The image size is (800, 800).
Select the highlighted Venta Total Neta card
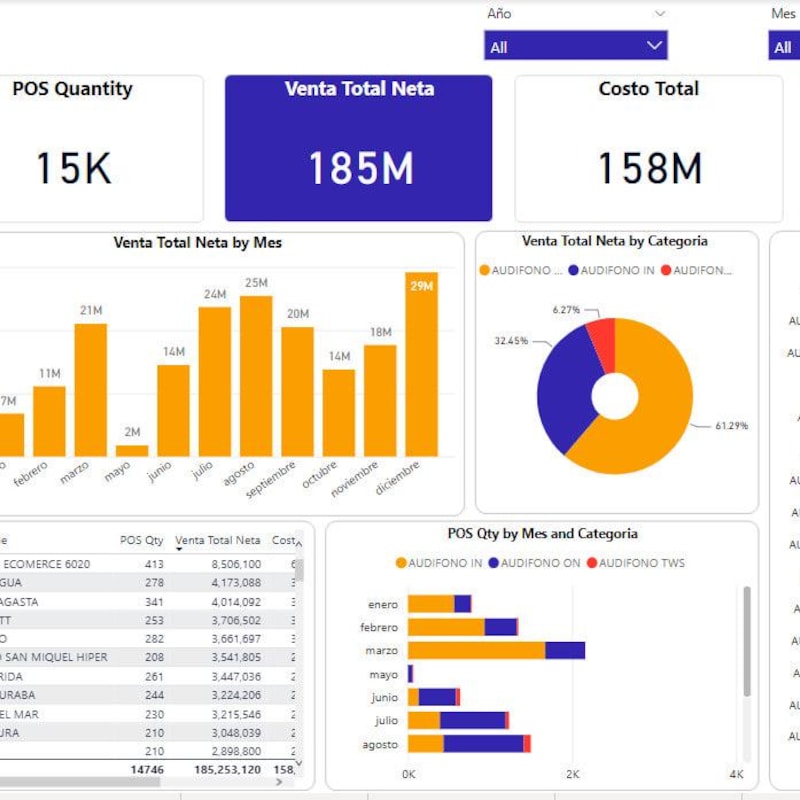[357, 147]
